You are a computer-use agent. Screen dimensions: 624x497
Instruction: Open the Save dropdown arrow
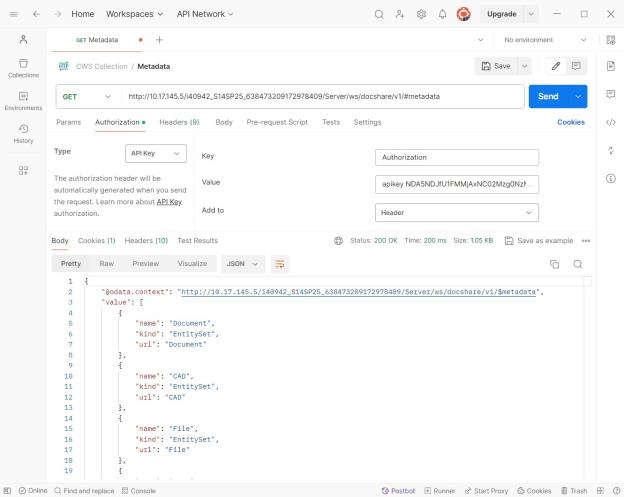(525, 66)
